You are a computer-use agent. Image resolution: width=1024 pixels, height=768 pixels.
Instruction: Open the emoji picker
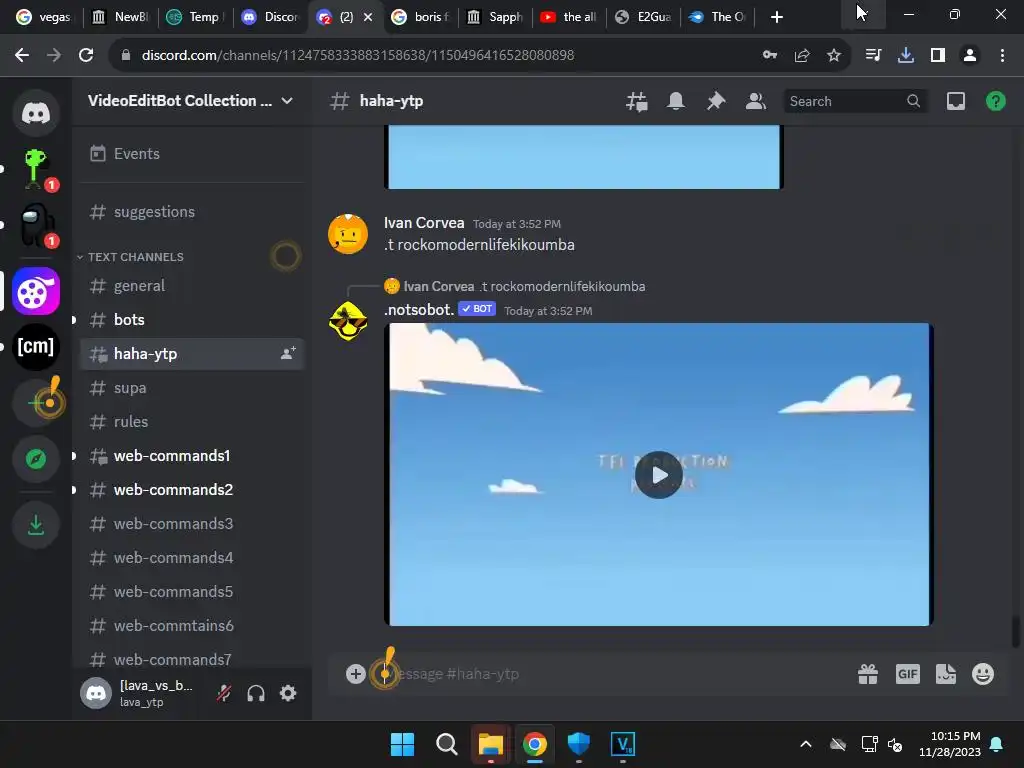pos(983,674)
